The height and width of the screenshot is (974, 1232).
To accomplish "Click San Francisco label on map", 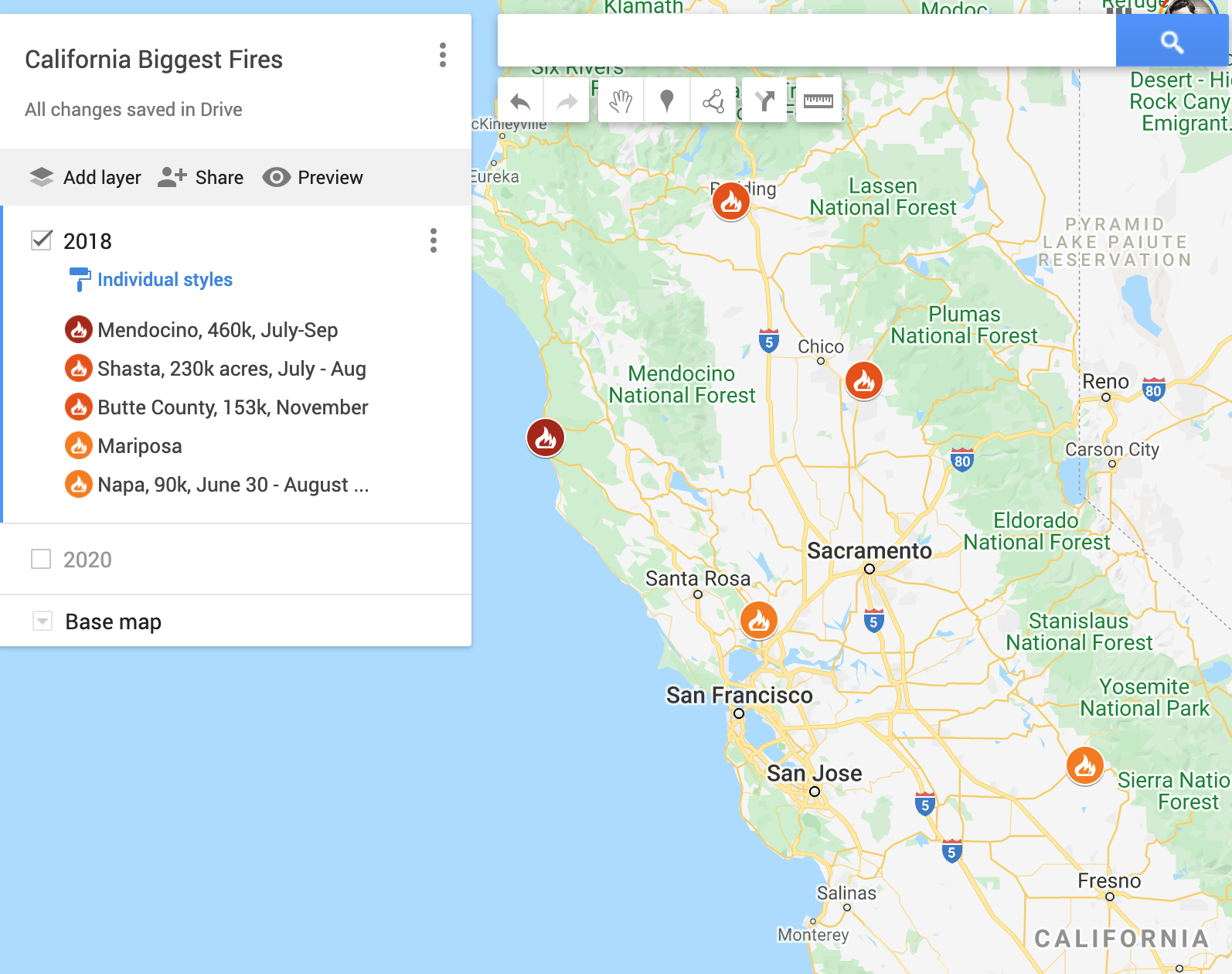I will (740, 695).
